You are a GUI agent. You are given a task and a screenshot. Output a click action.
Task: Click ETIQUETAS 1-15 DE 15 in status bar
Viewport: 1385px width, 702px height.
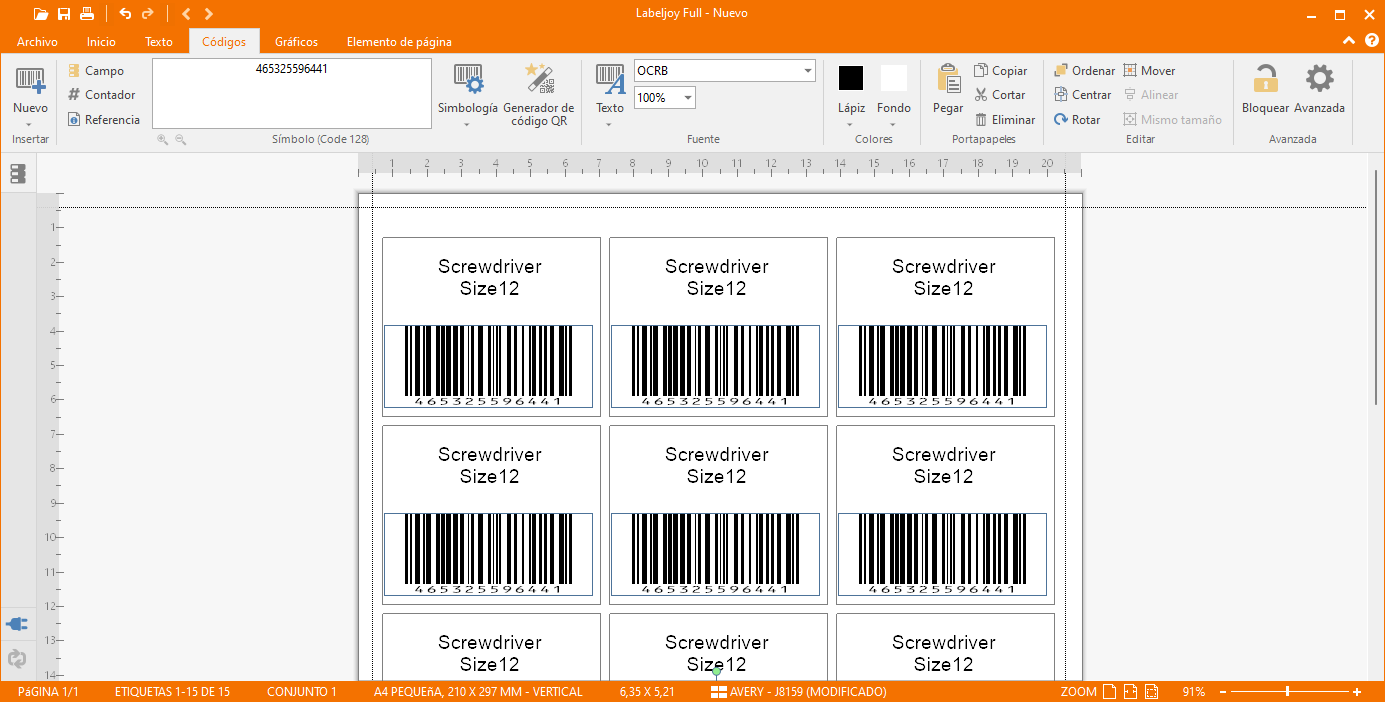(x=172, y=692)
